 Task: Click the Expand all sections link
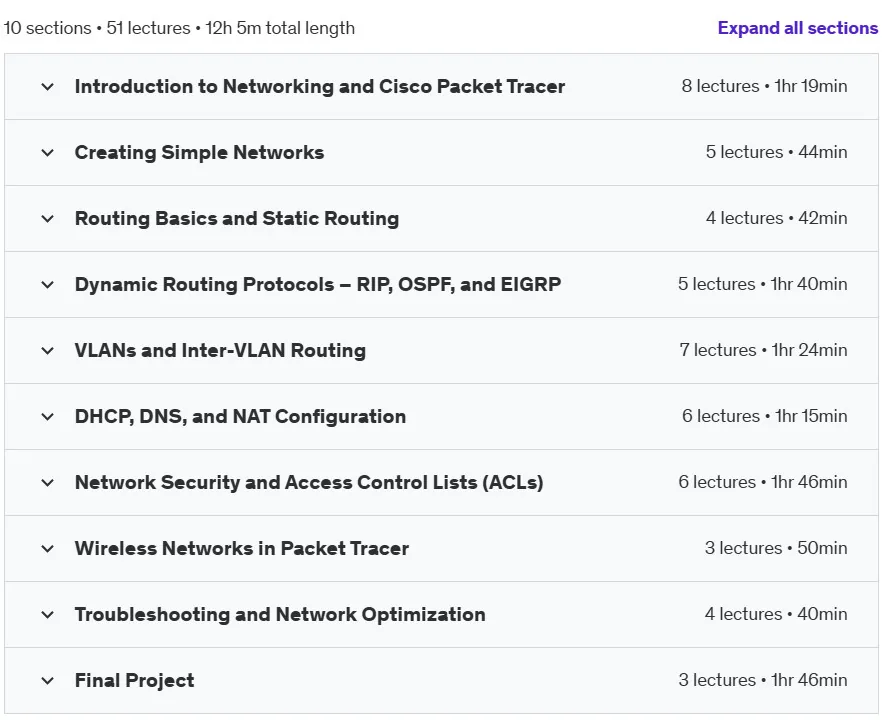pos(798,28)
